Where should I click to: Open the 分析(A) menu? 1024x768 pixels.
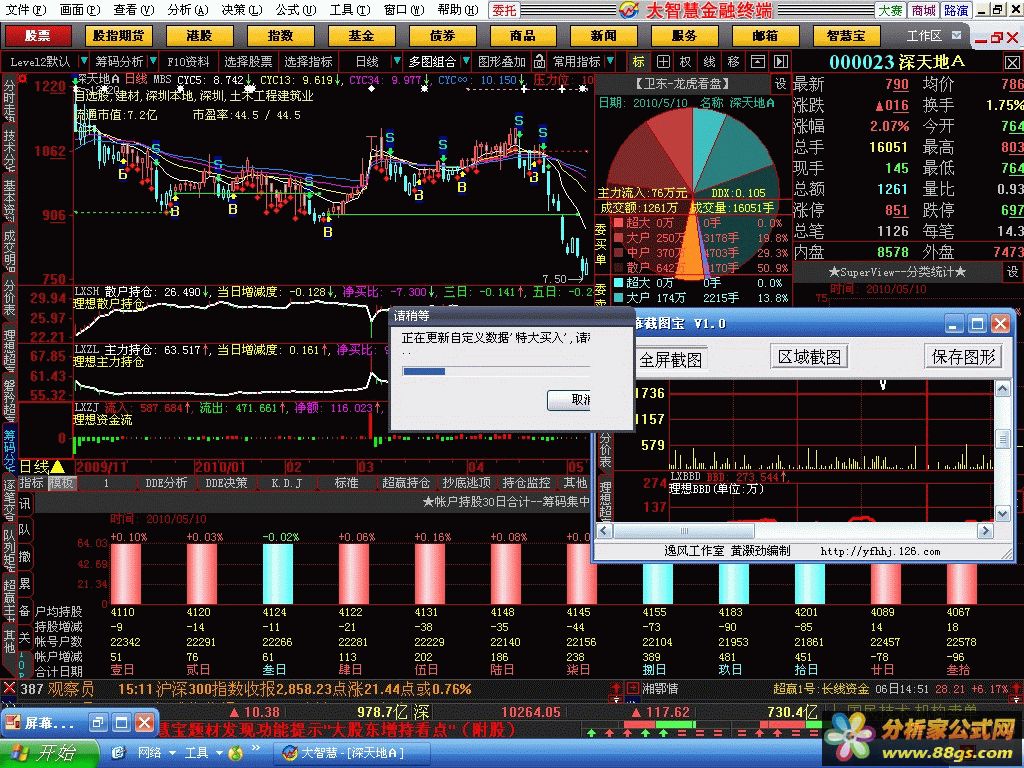(x=187, y=10)
